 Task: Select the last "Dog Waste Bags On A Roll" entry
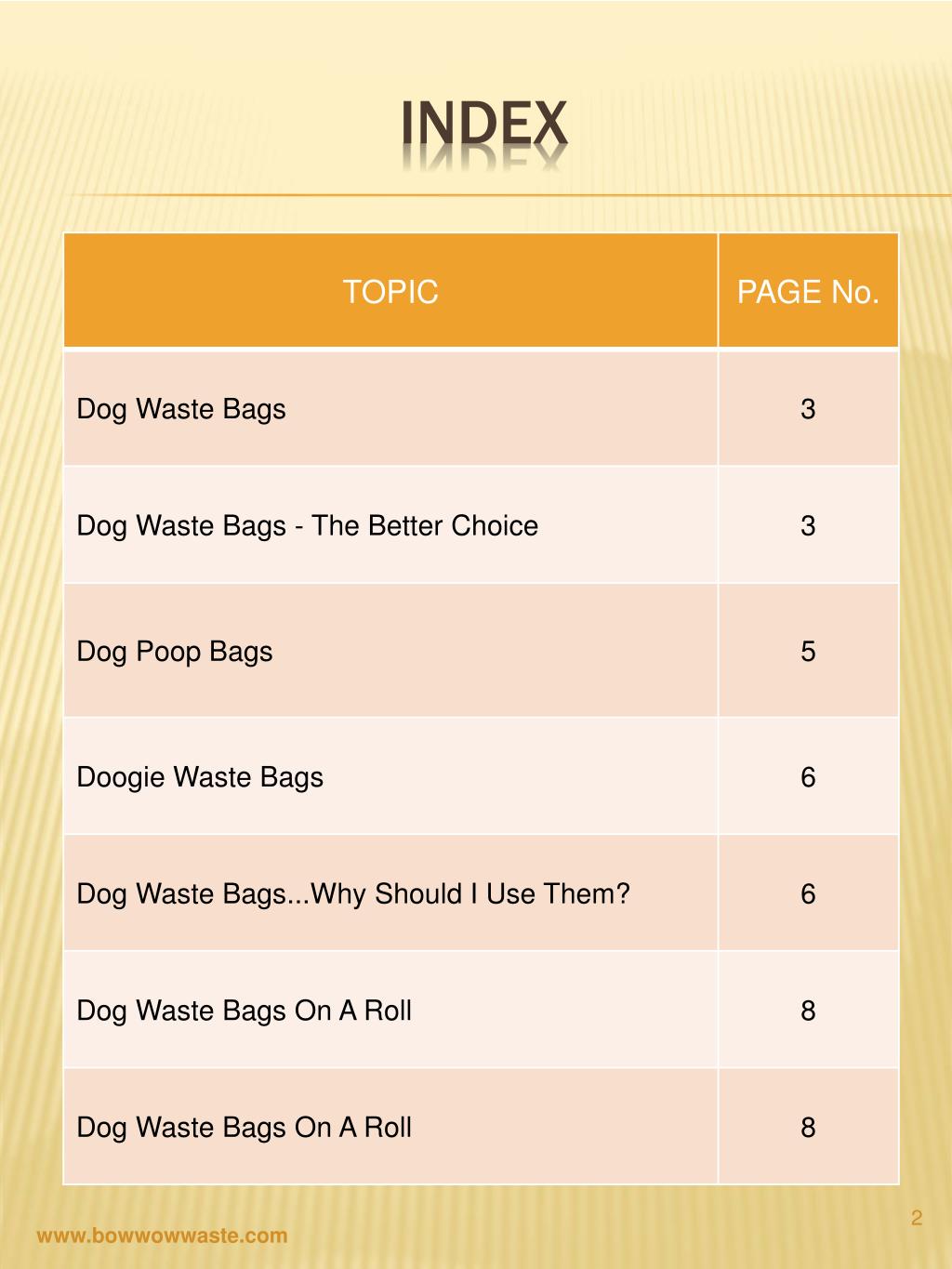tap(244, 1127)
